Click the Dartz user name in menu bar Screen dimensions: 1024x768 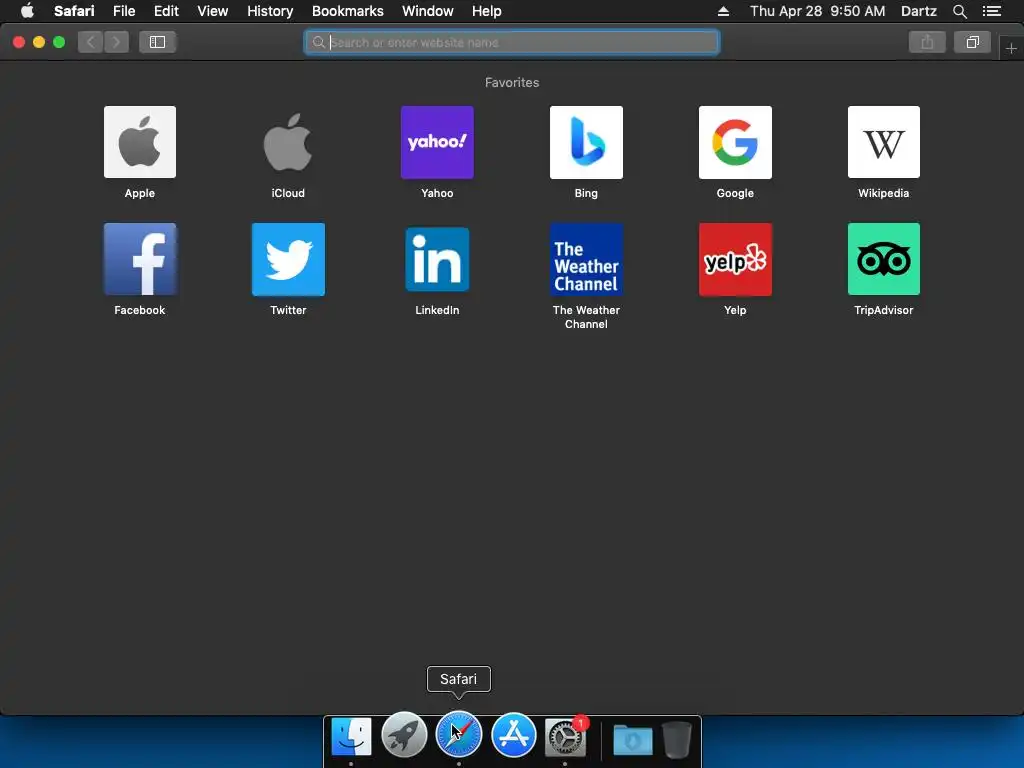coord(918,11)
